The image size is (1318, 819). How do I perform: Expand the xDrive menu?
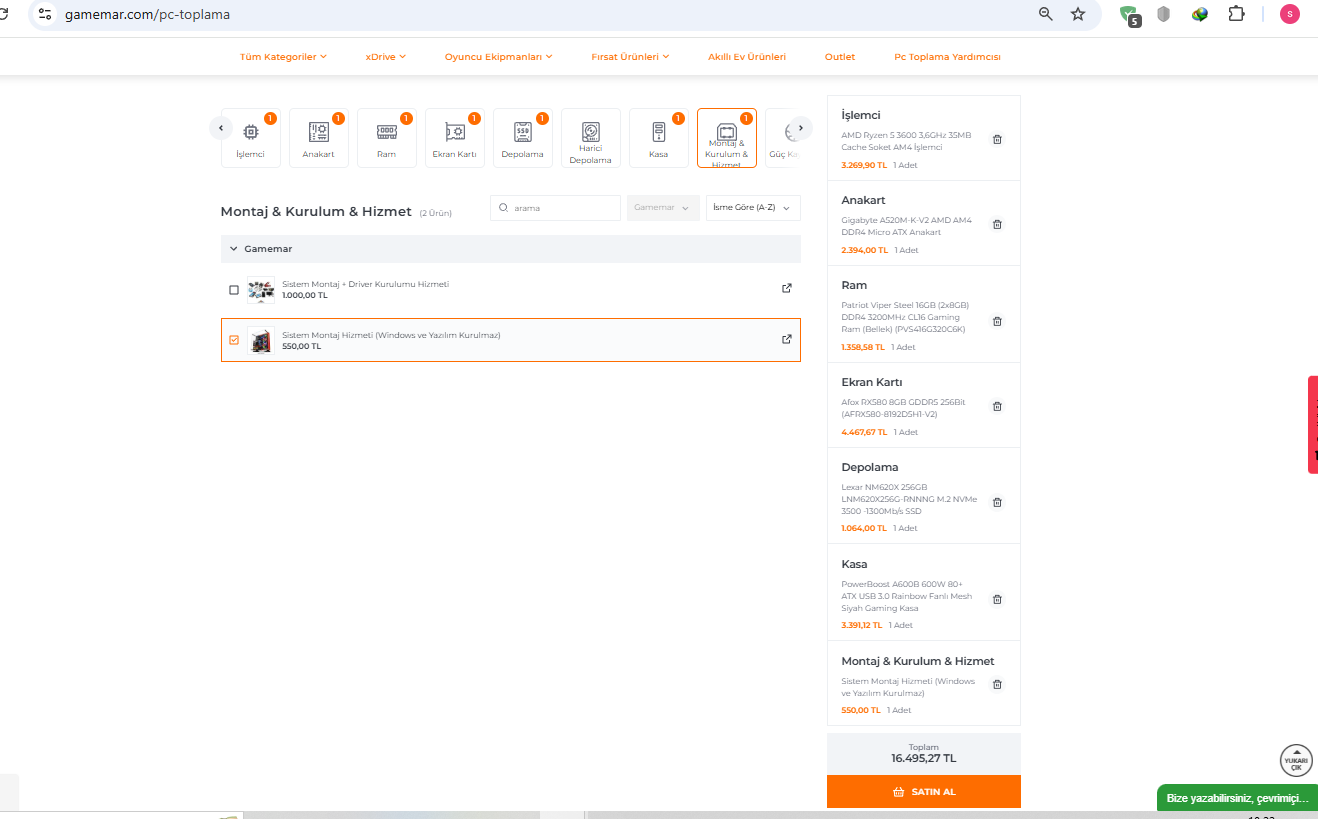386,57
